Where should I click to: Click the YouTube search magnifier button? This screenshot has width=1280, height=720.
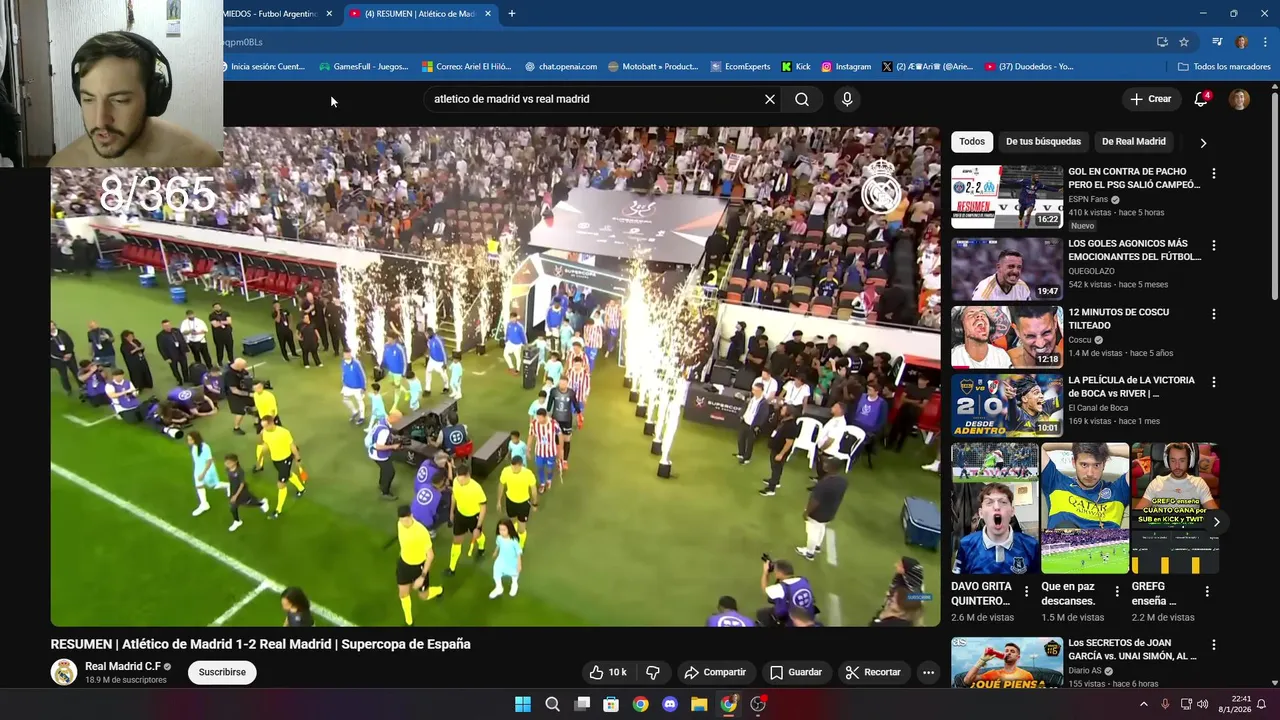pos(802,99)
